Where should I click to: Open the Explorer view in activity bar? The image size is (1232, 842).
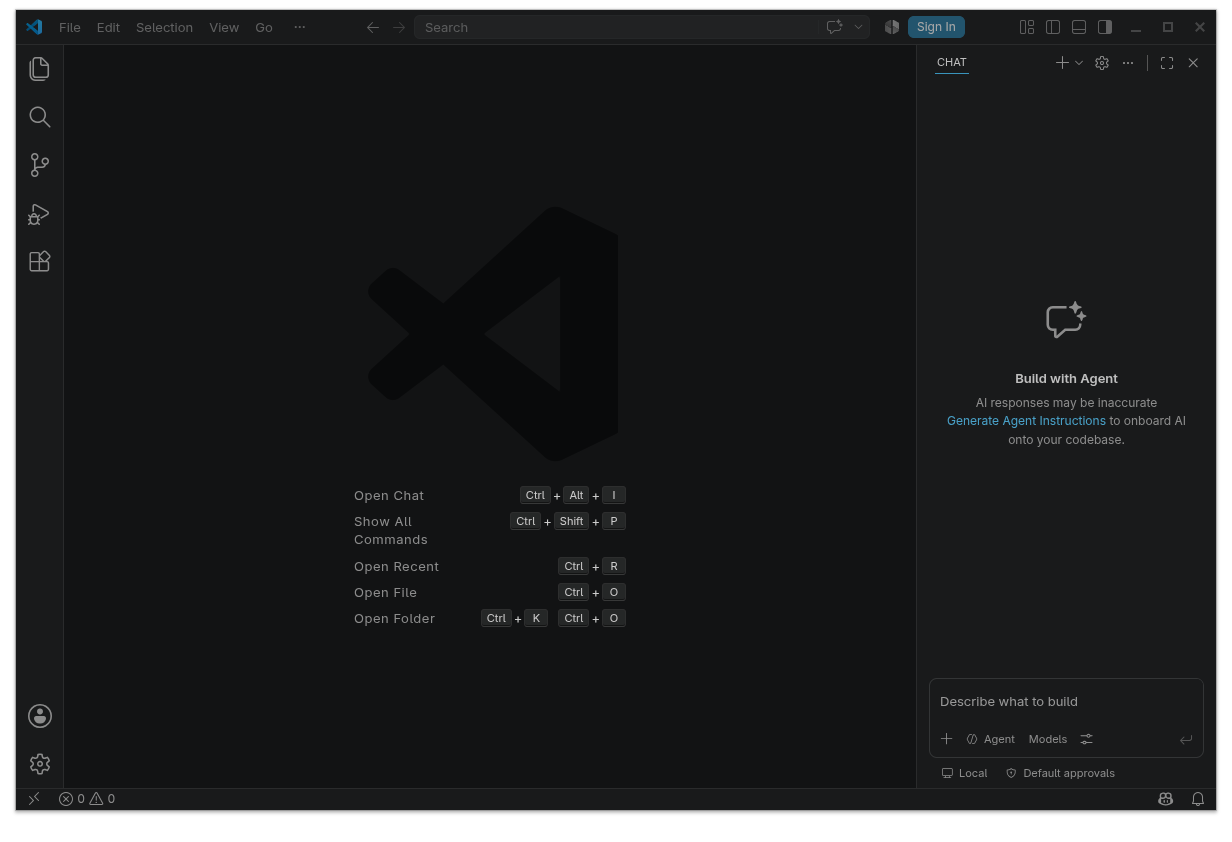pos(39,68)
